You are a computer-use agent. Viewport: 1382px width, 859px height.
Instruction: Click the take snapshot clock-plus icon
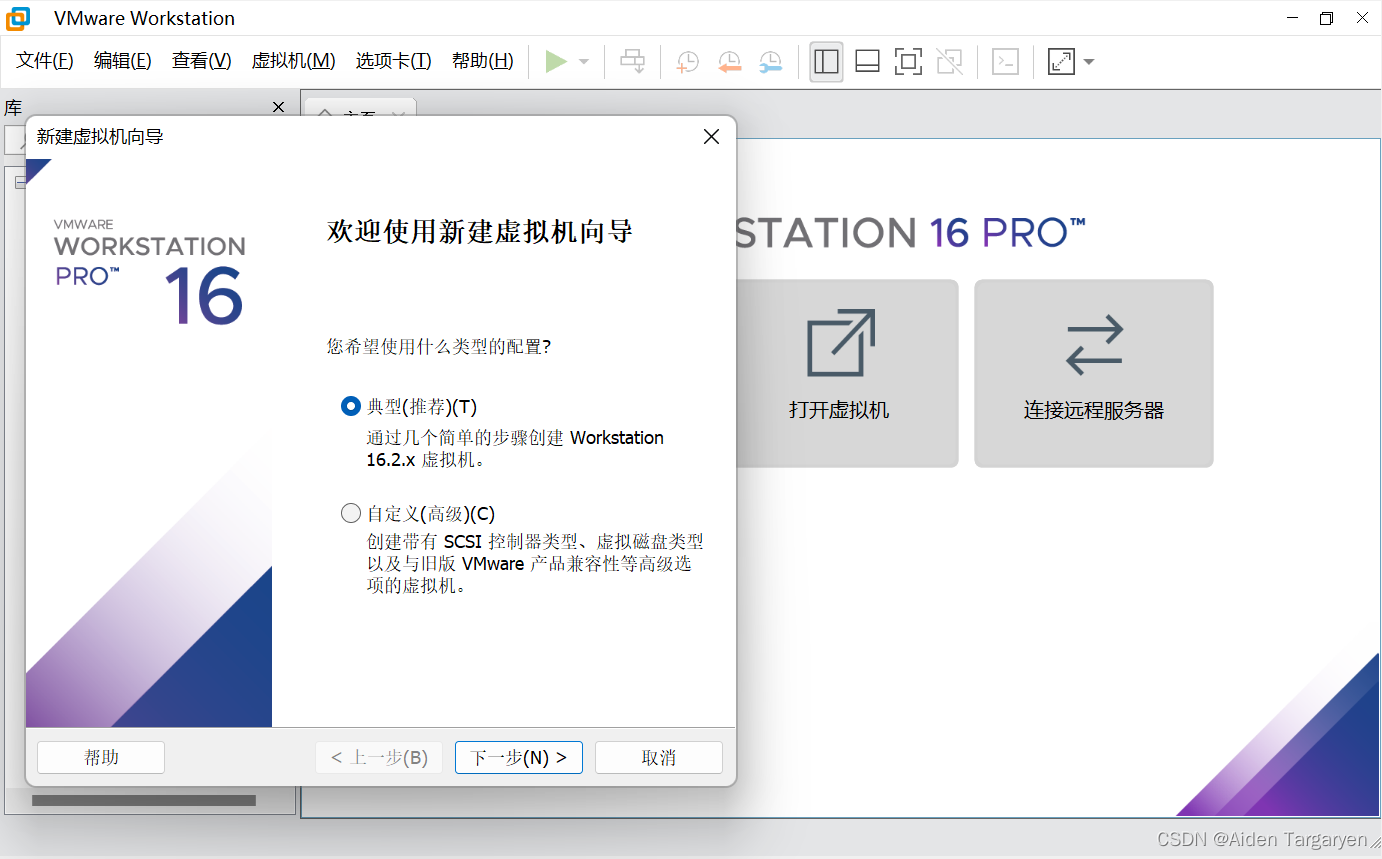coord(687,62)
